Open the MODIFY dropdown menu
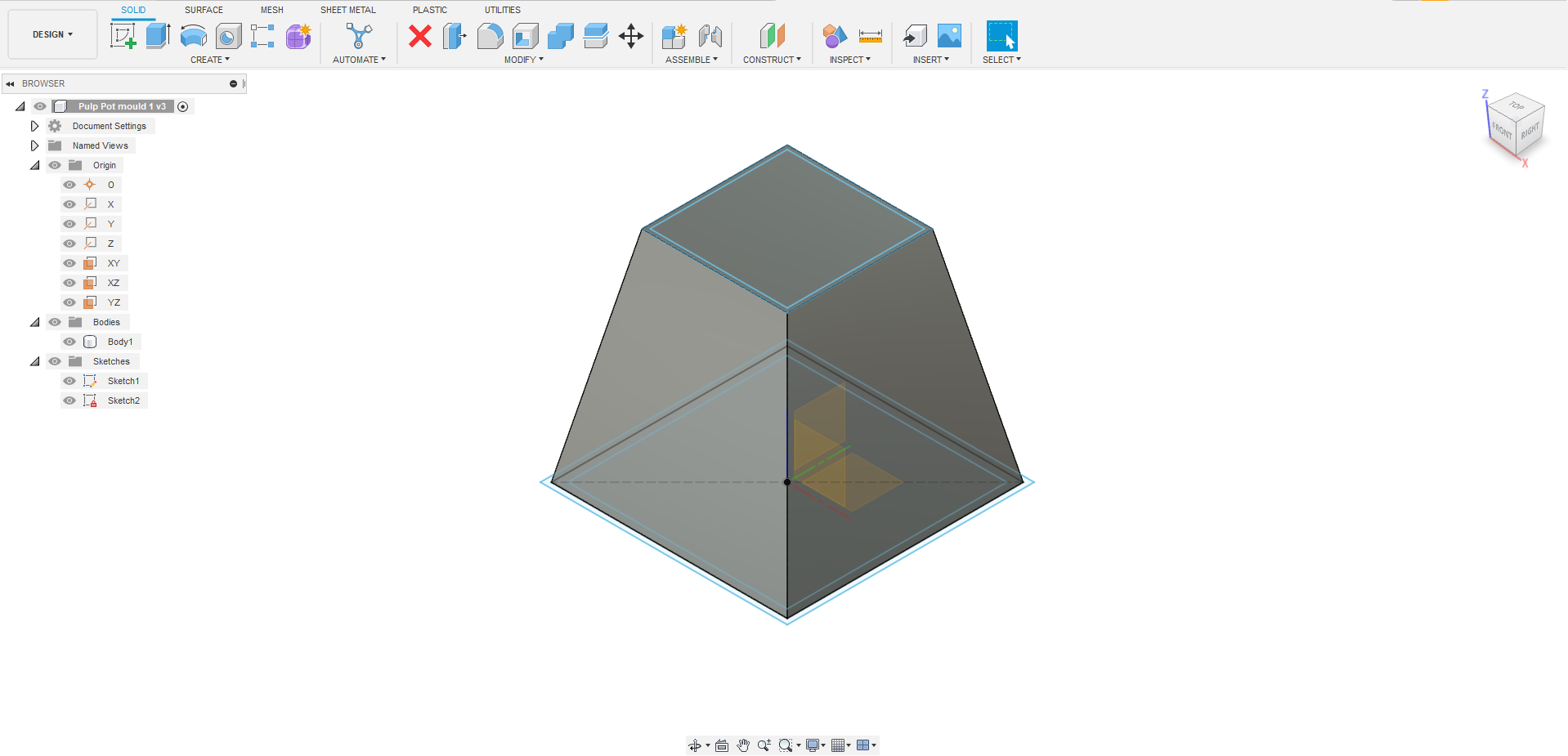The width and height of the screenshot is (1568, 756). (x=524, y=60)
